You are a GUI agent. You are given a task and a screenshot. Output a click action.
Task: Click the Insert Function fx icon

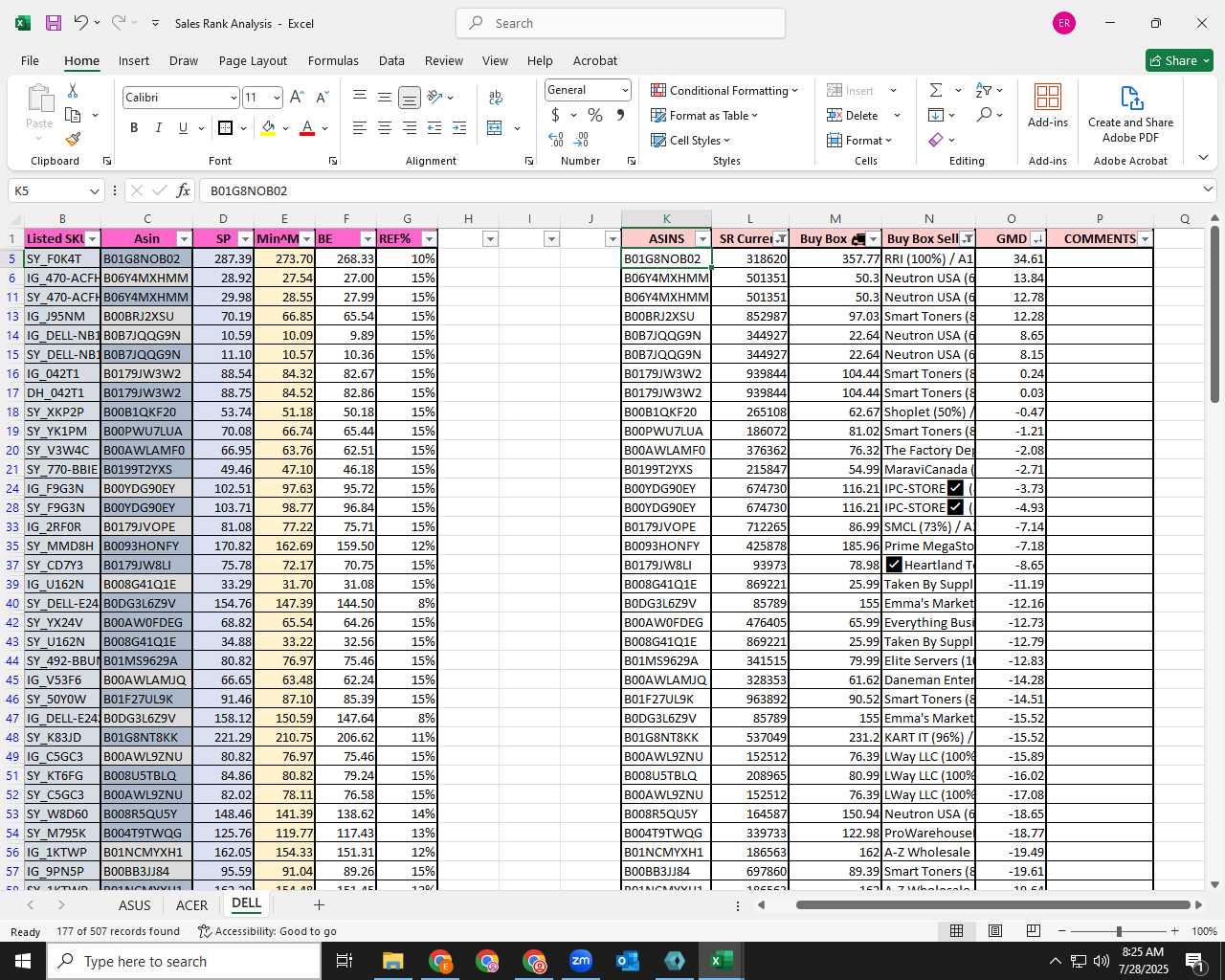[184, 190]
